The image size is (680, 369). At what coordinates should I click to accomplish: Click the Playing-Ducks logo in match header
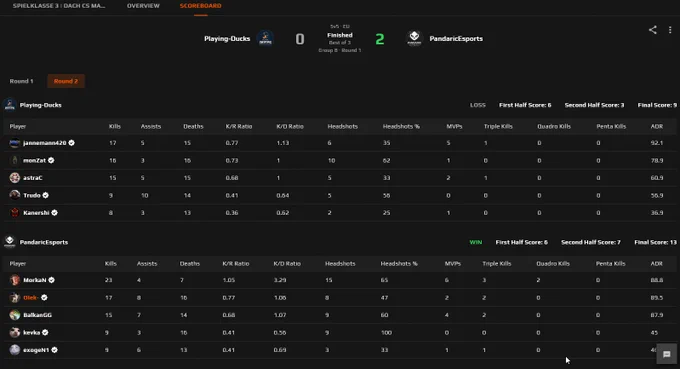point(265,39)
